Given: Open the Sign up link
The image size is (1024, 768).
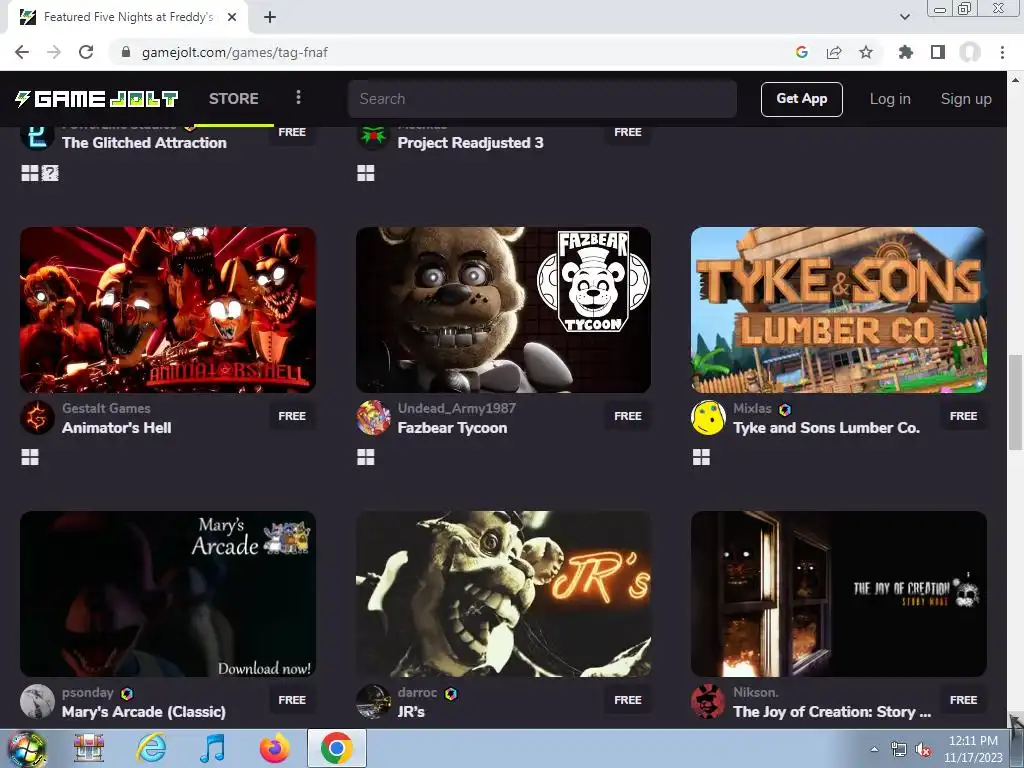Looking at the screenshot, I should pos(966,99).
